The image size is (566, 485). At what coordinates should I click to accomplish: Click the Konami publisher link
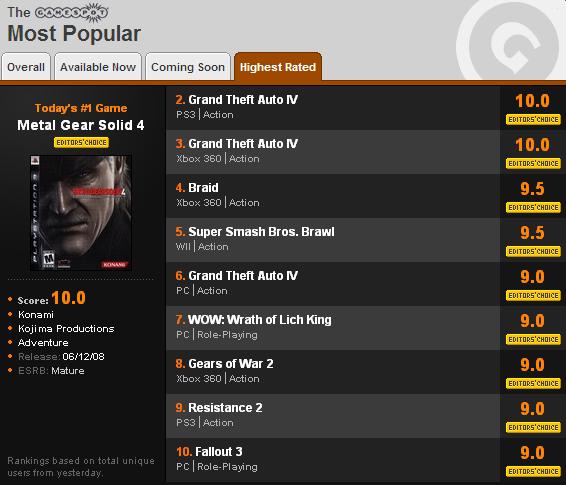click(36, 315)
